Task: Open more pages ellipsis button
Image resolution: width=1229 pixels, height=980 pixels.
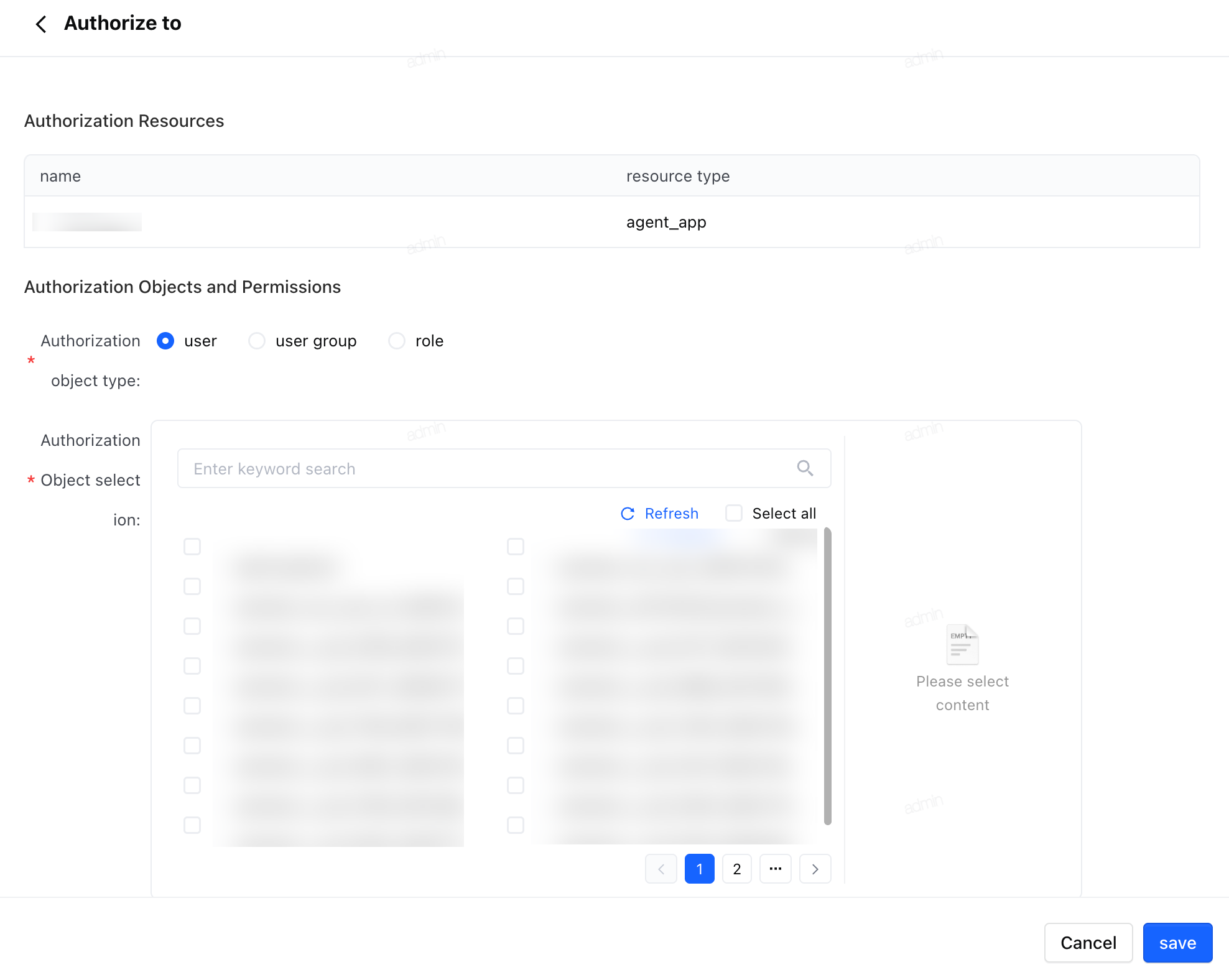Action: coord(776,869)
